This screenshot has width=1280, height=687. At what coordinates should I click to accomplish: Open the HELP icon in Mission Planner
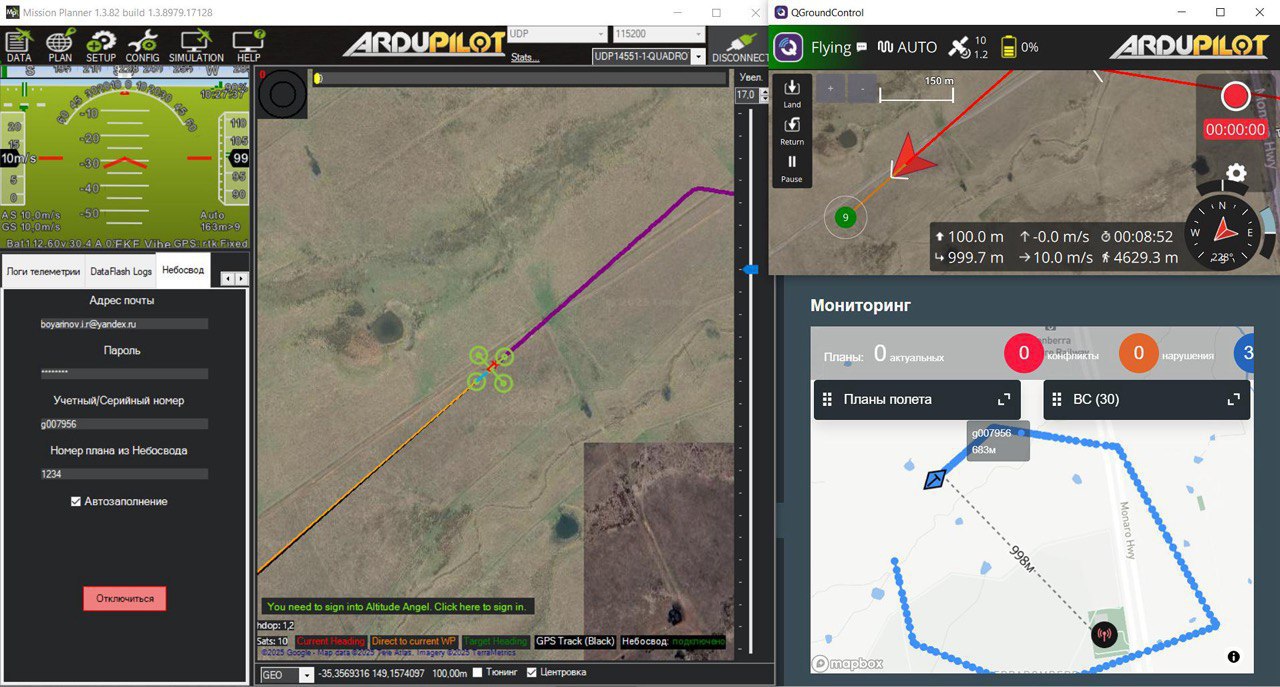click(248, 46)
